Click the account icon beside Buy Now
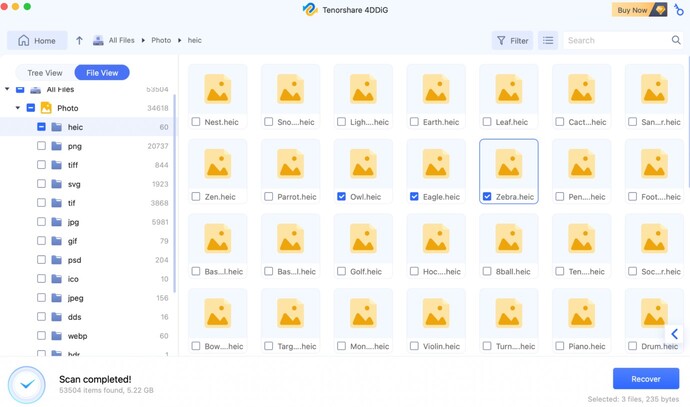690x407 pixels. [679, 10]
